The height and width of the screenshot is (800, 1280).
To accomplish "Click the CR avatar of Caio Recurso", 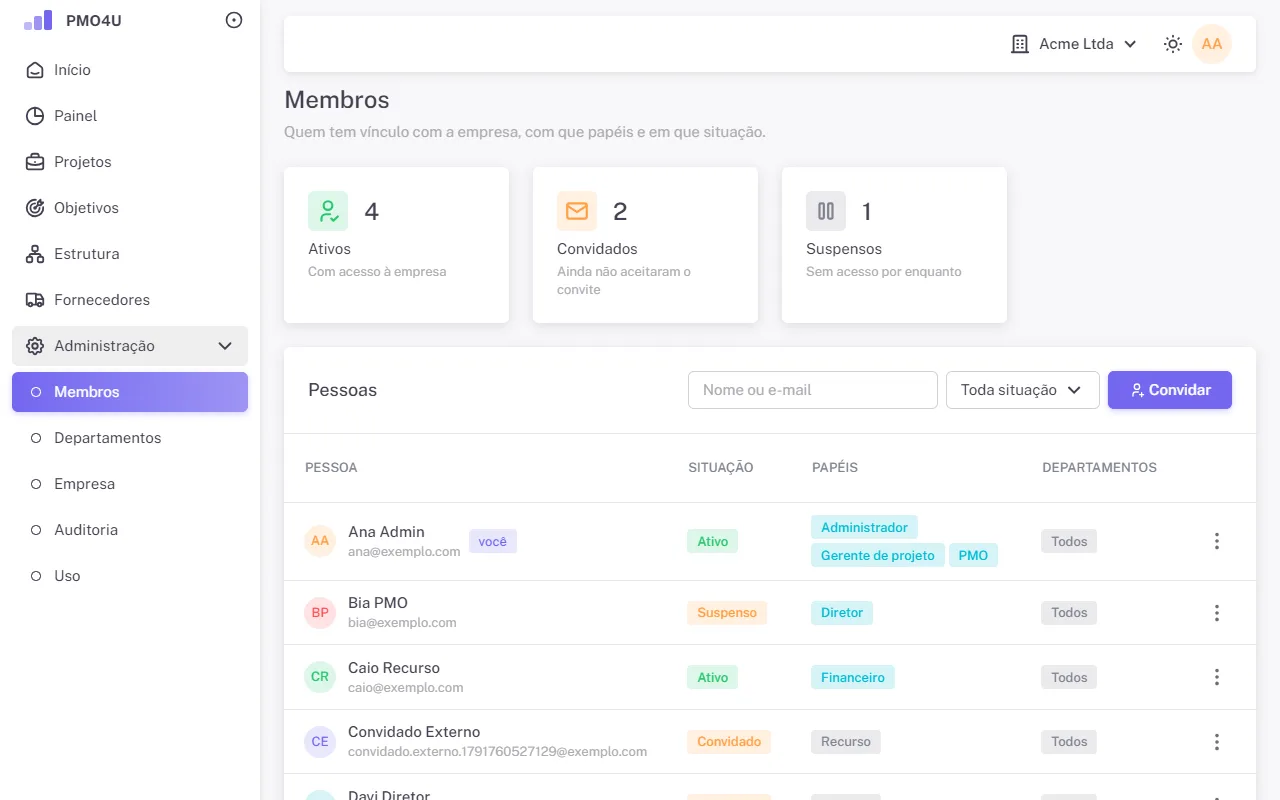I will tap(320, 677).
